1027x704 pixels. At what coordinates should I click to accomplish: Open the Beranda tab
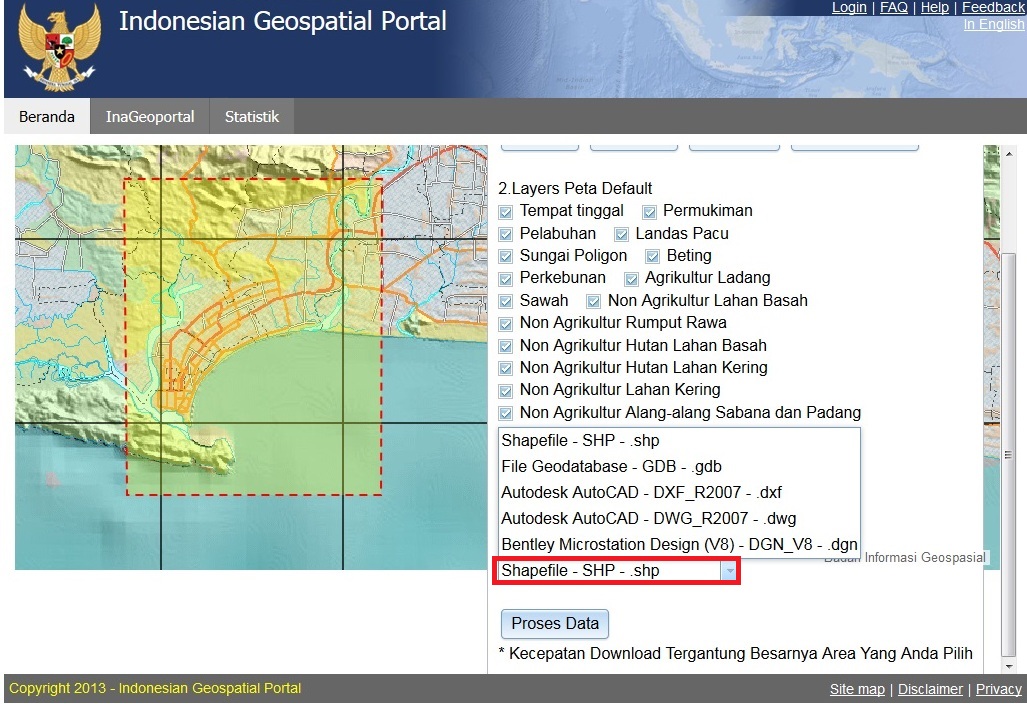click(47, 117)
